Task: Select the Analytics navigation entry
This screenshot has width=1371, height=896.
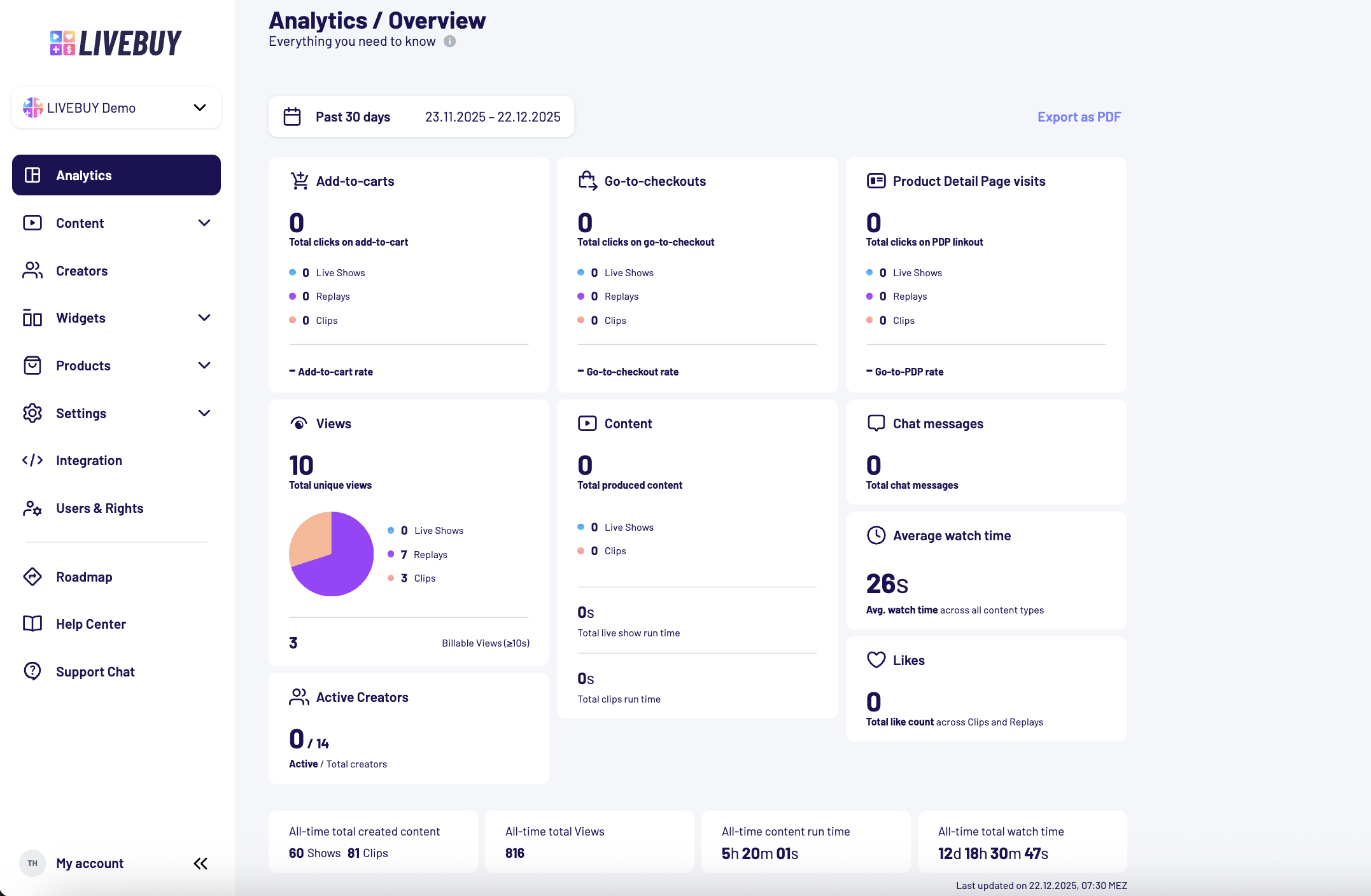Action: (x=83, y=175)
